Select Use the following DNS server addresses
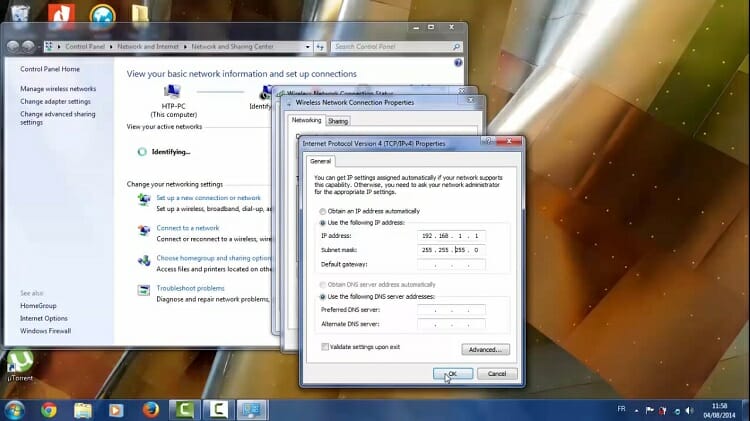 click(322, 297)
